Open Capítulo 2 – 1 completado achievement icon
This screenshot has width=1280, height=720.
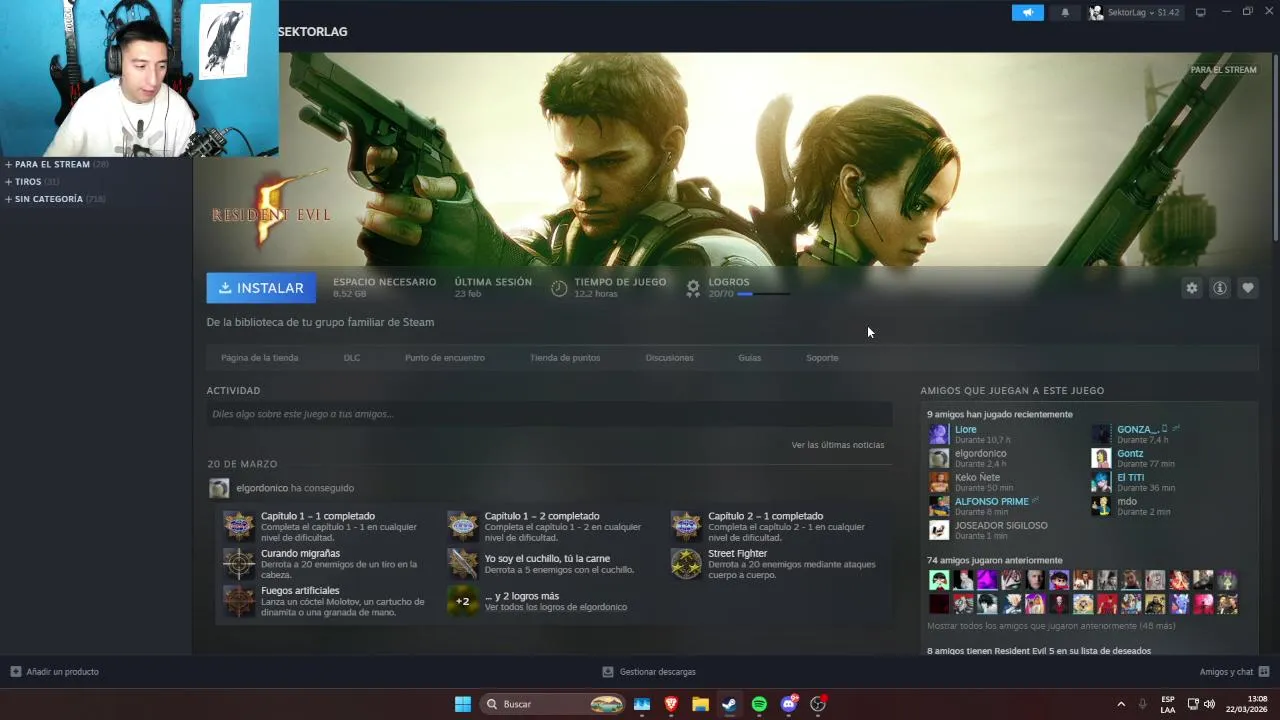(686, 526)
